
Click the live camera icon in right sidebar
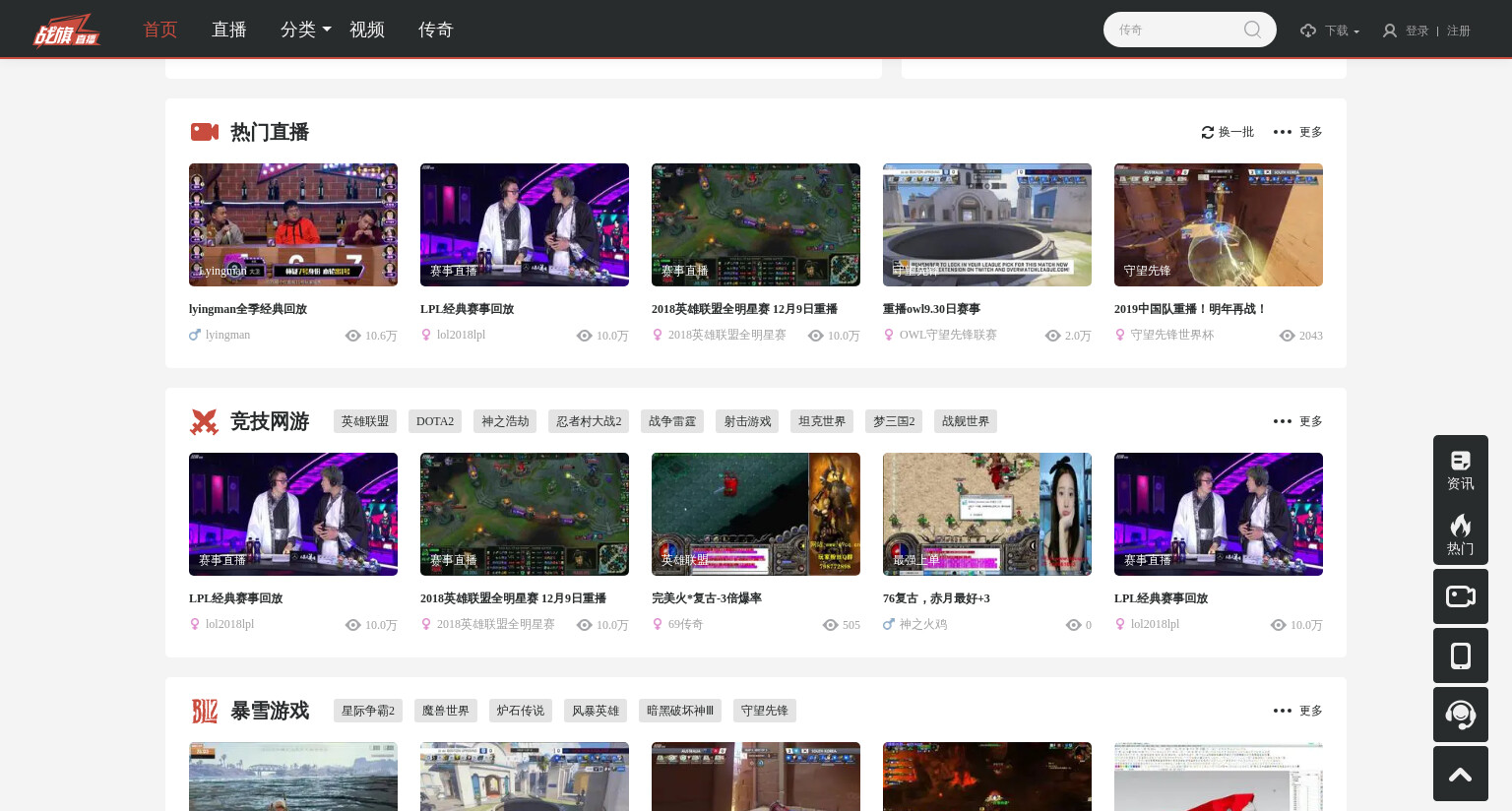(1461, 596)
